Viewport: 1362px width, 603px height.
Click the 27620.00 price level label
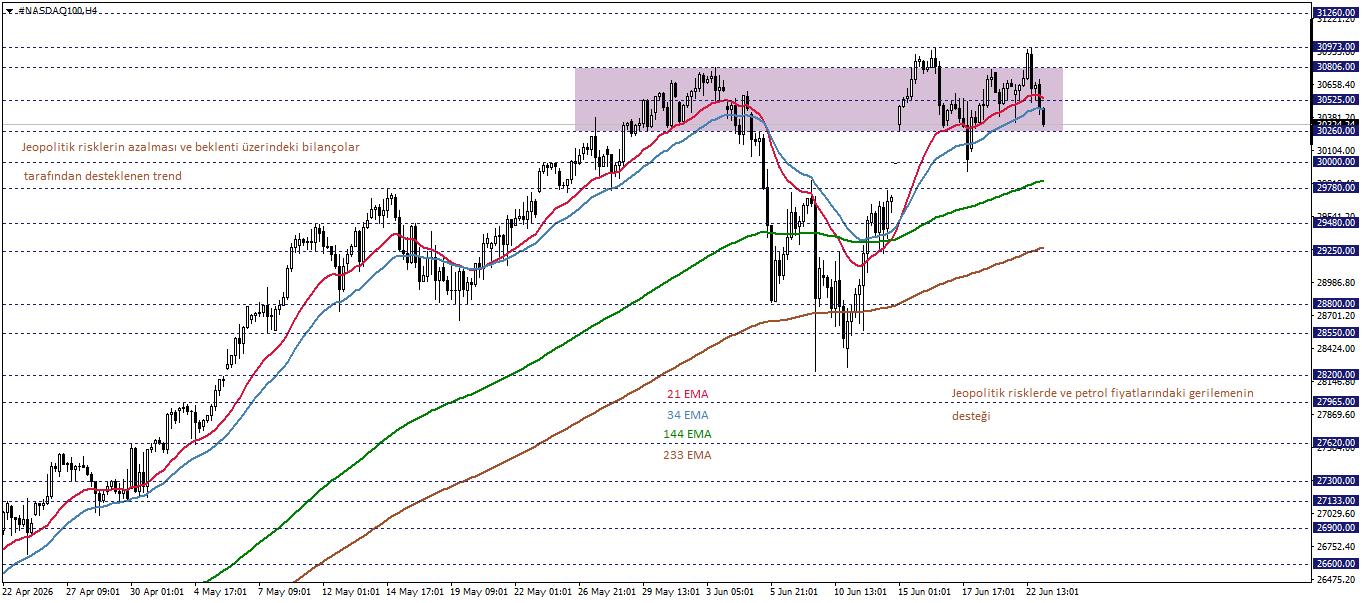point(1336,442)
